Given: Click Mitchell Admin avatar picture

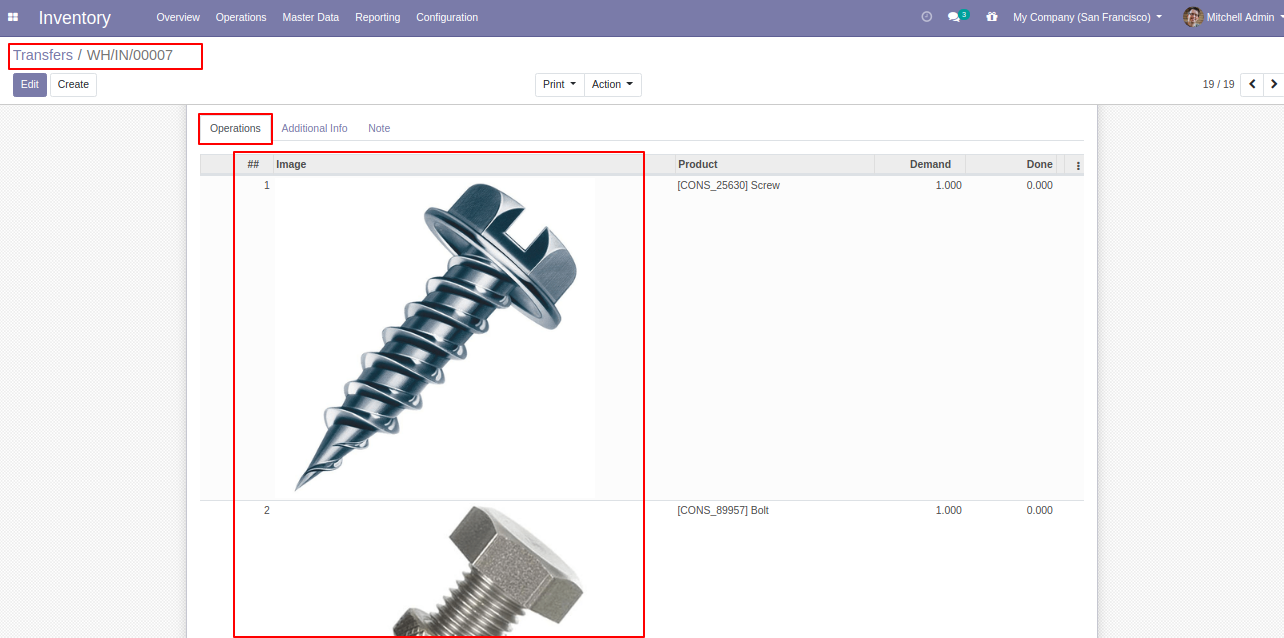Looking at the screenshot, I should point(1192,17).
